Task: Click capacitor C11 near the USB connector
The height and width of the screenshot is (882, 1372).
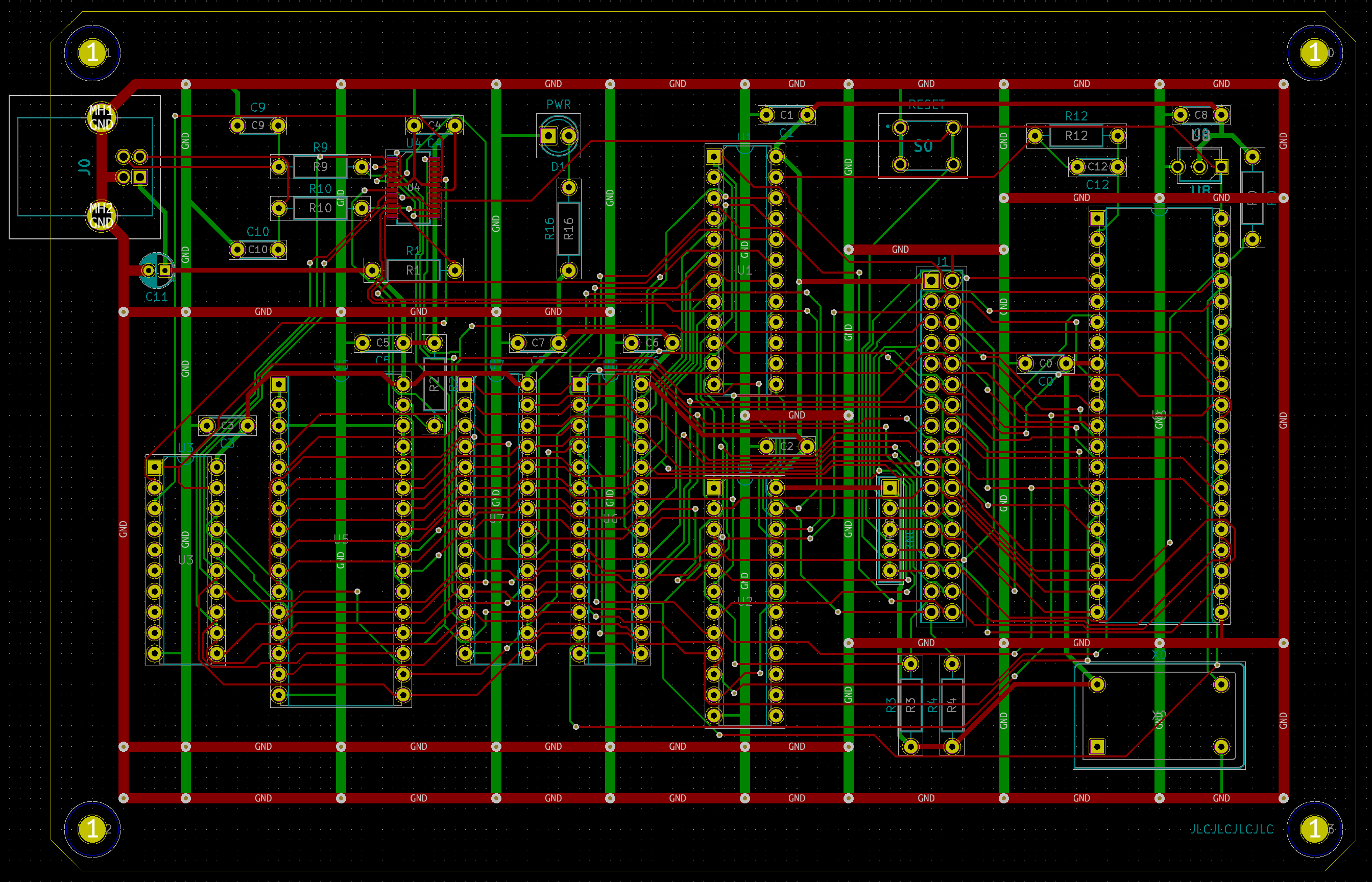Action: [156, 271]
